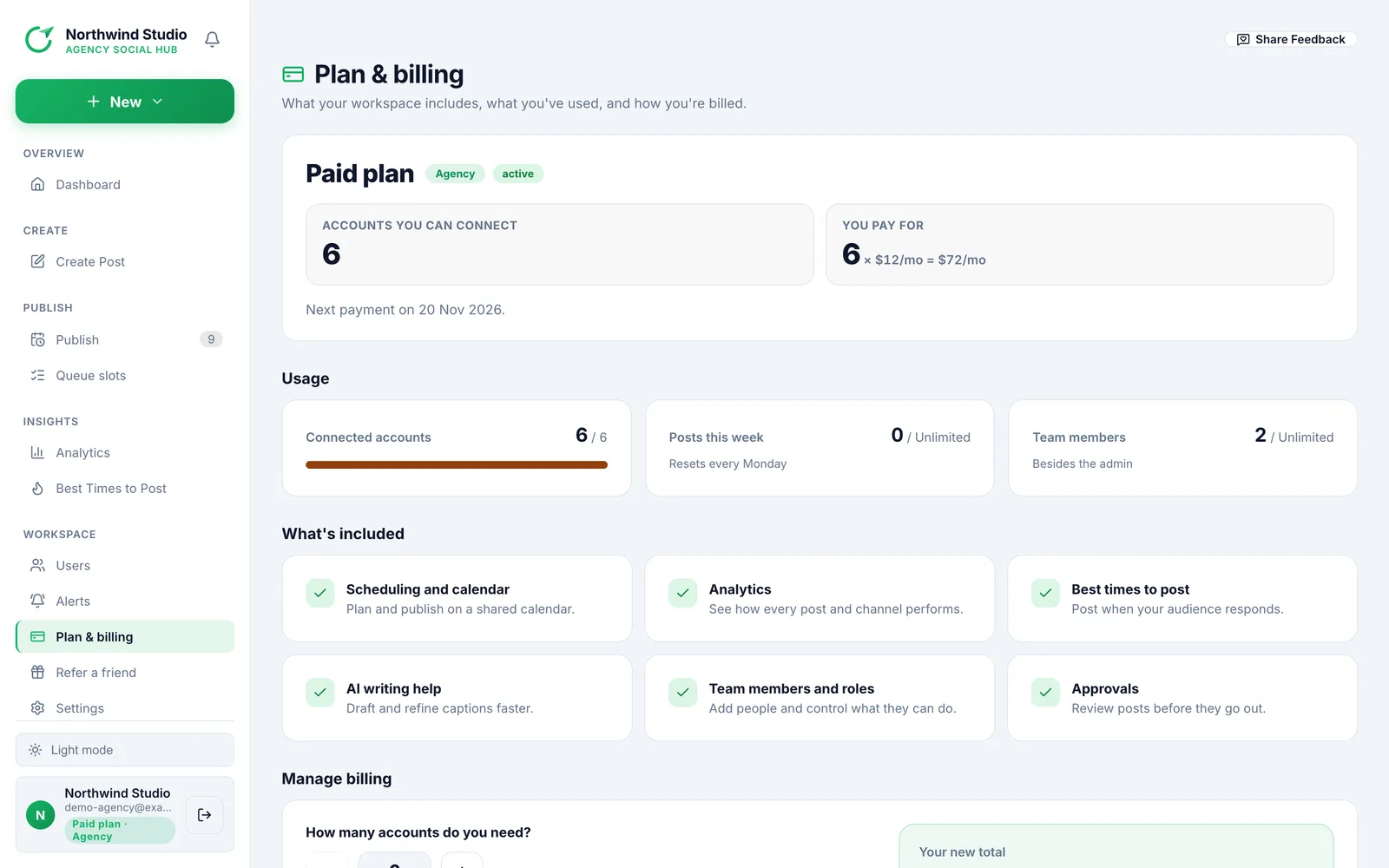Screen dimensions: 1389x868
Task: Click the Publish calendar-clock icon
Action: tap(37, 340)
